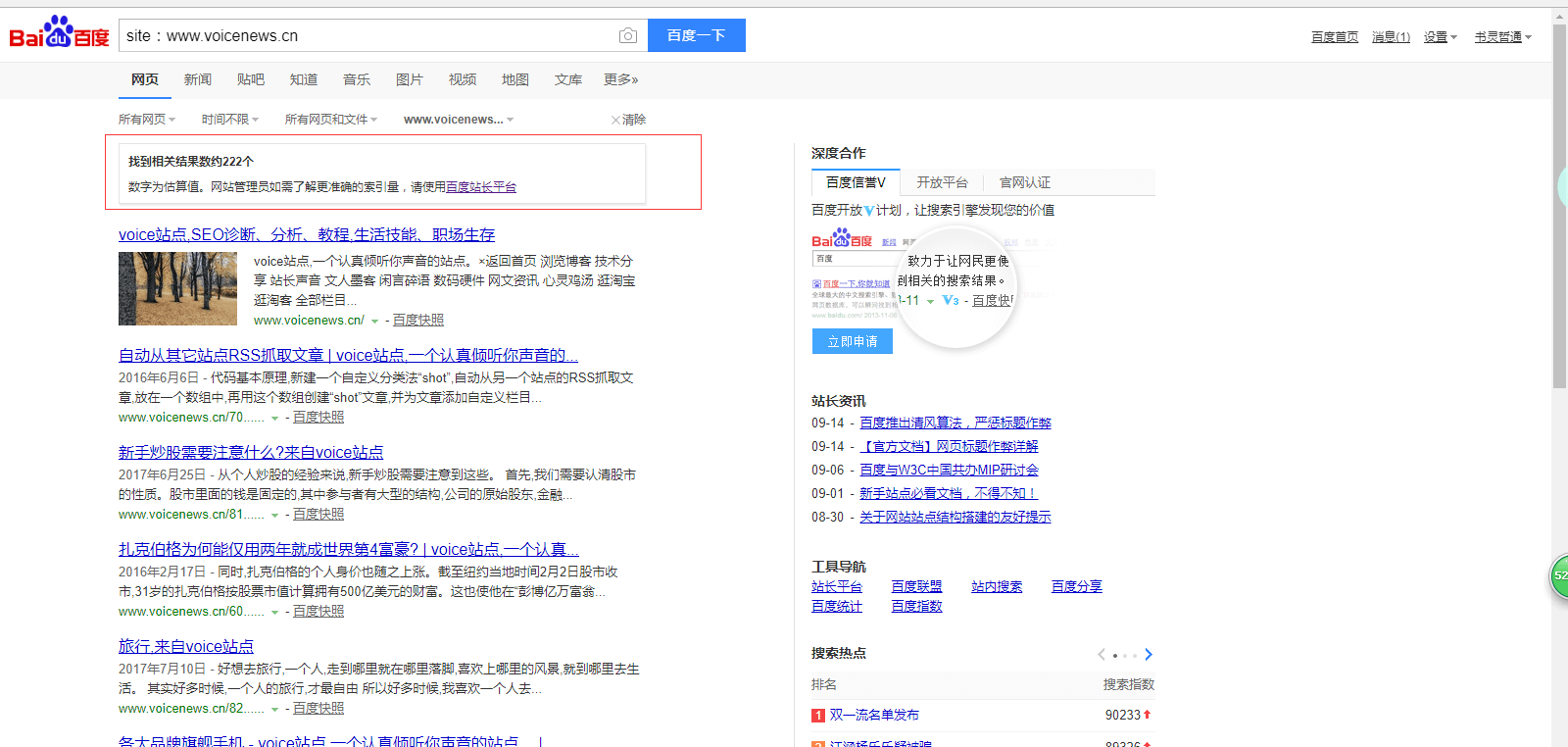1568x747 pixels.
Task: Click green arrow beside www.voicenews.cn/82 URL
Action: (x=274, y=710)
